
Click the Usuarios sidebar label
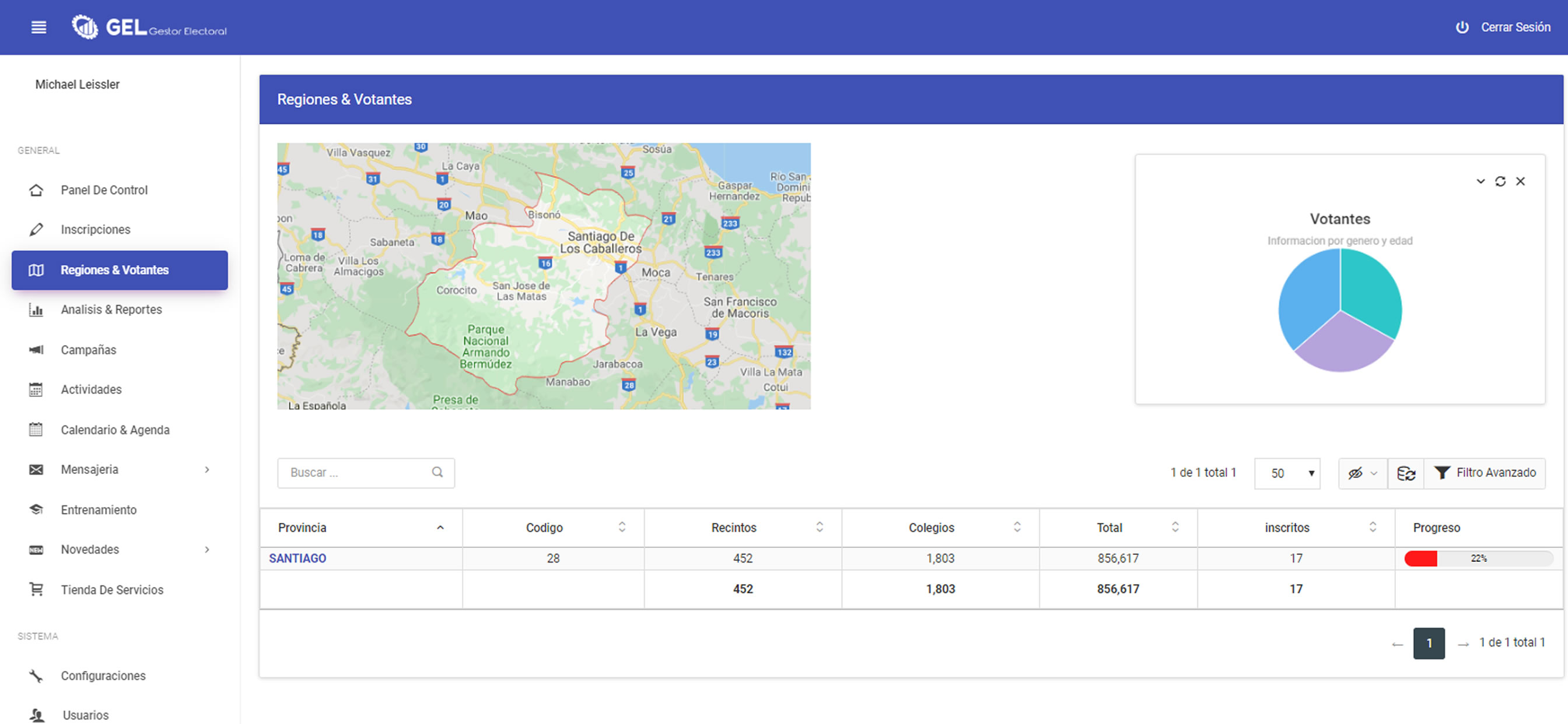tap(85, 715)
